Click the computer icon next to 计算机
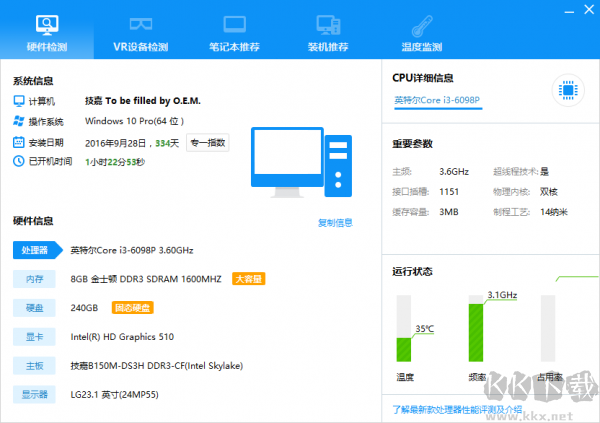 19,101
